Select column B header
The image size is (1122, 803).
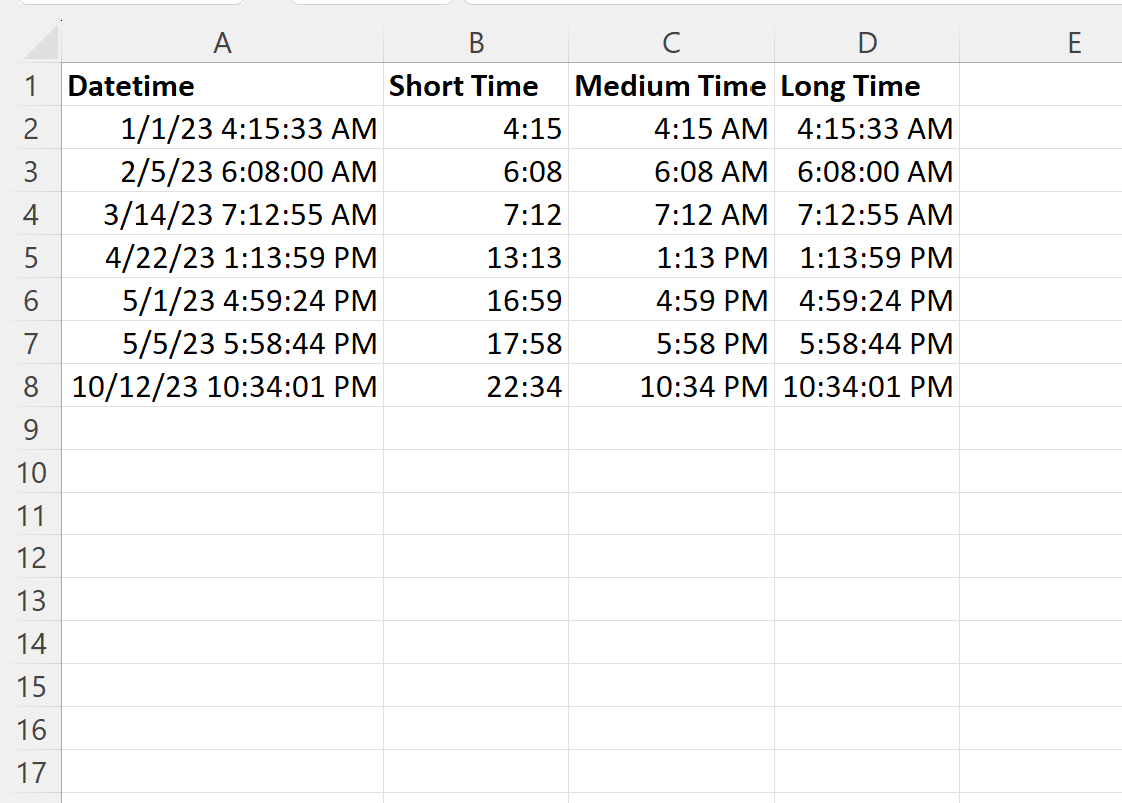[477, 43]
